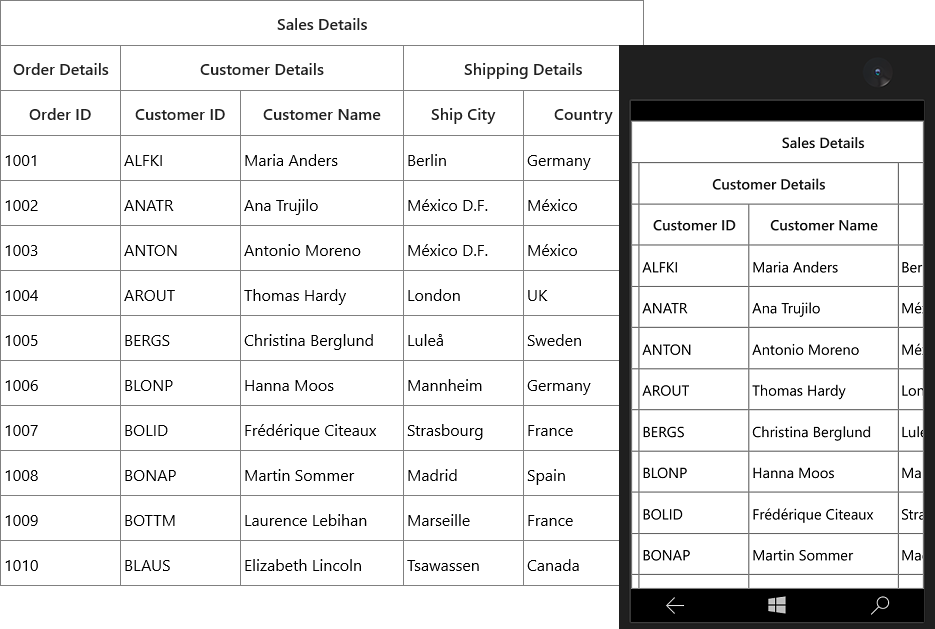Tap the Windows Start logo on phone
Image resolution: width=935 pixels, height=629 pixels.
tap(776, 605)
